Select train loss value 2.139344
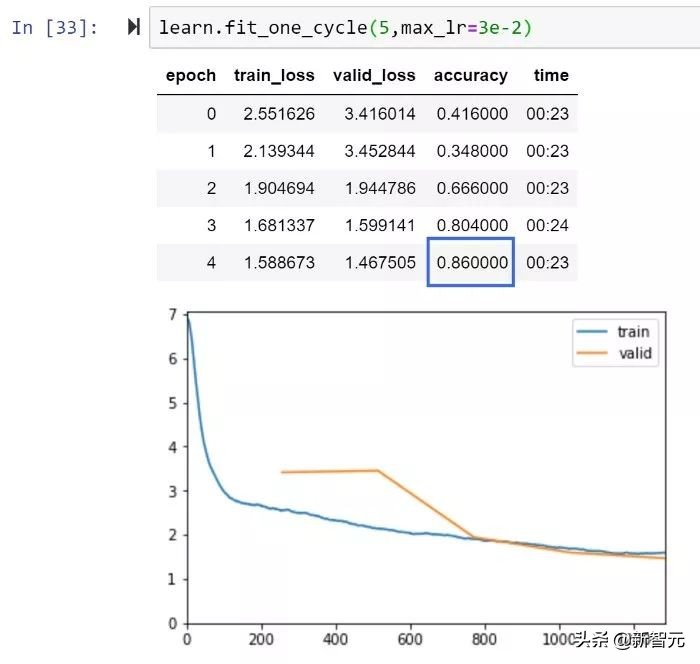This screenshot has width=700, height=664. (x=279, y=151)
